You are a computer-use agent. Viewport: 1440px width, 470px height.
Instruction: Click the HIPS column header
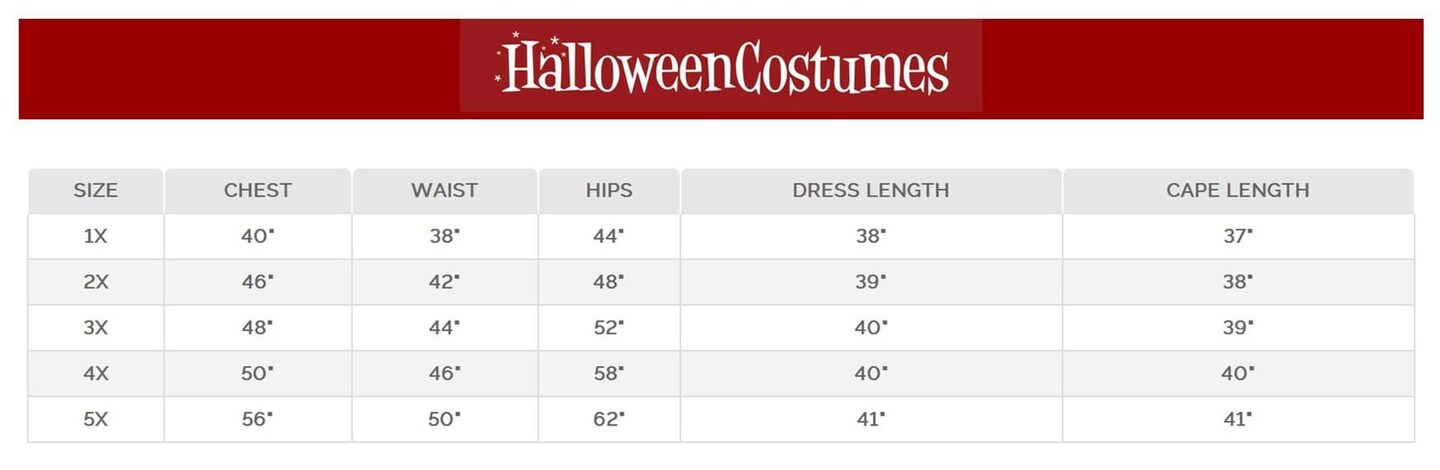tap(609, 190)
